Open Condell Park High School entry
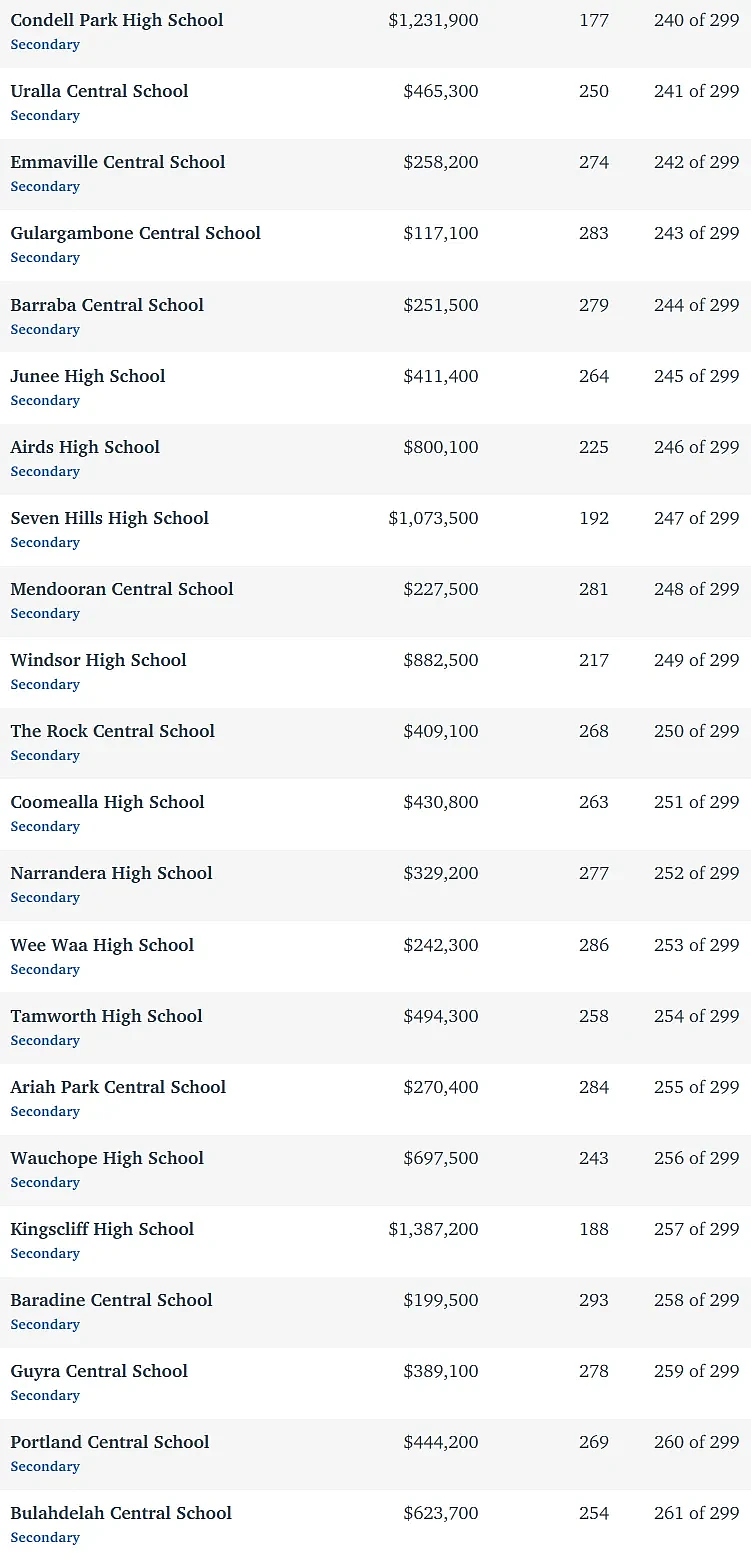Viewport: 751px width, 1561px height. pos(117,20)
